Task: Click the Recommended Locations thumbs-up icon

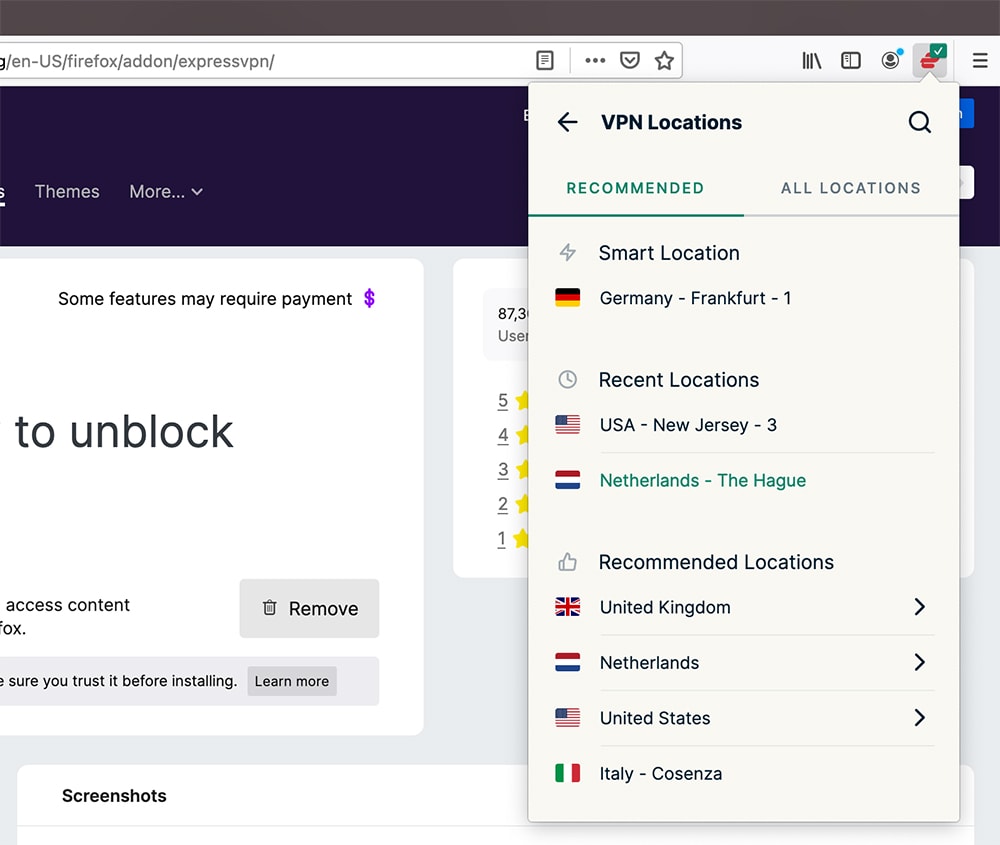Action: 568,562
